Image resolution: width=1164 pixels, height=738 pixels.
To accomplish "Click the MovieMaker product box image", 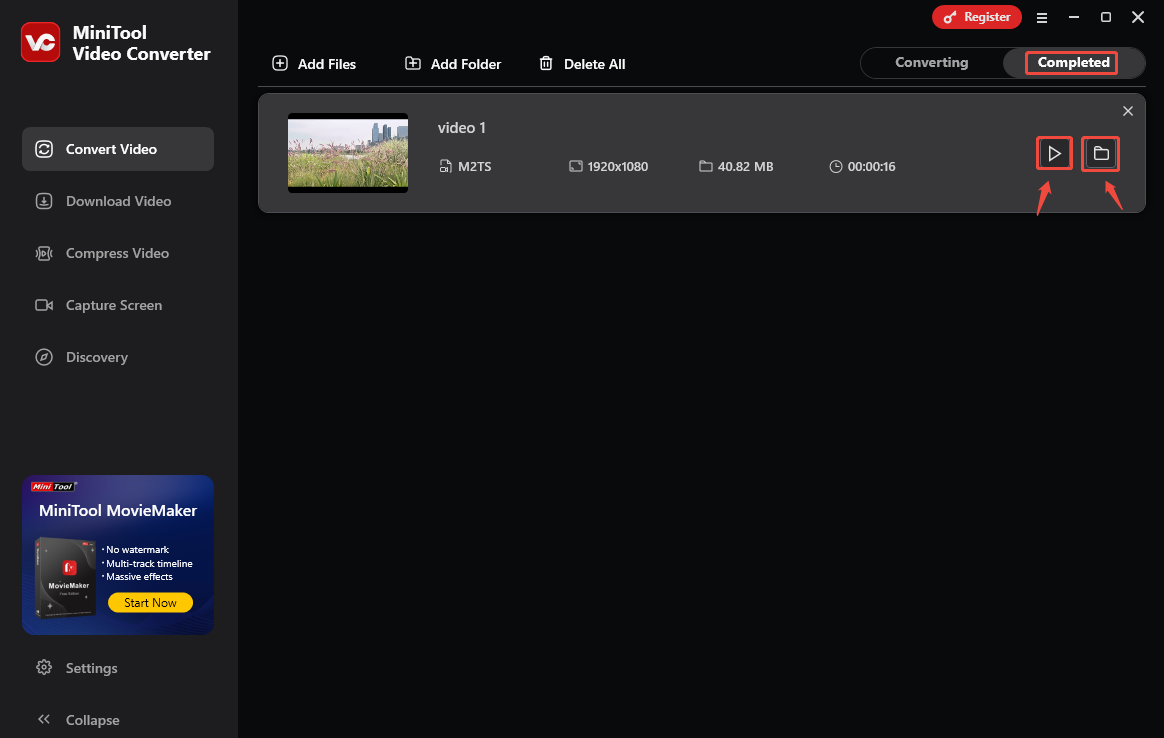I will pyautogui.click(x=65, y=577).
